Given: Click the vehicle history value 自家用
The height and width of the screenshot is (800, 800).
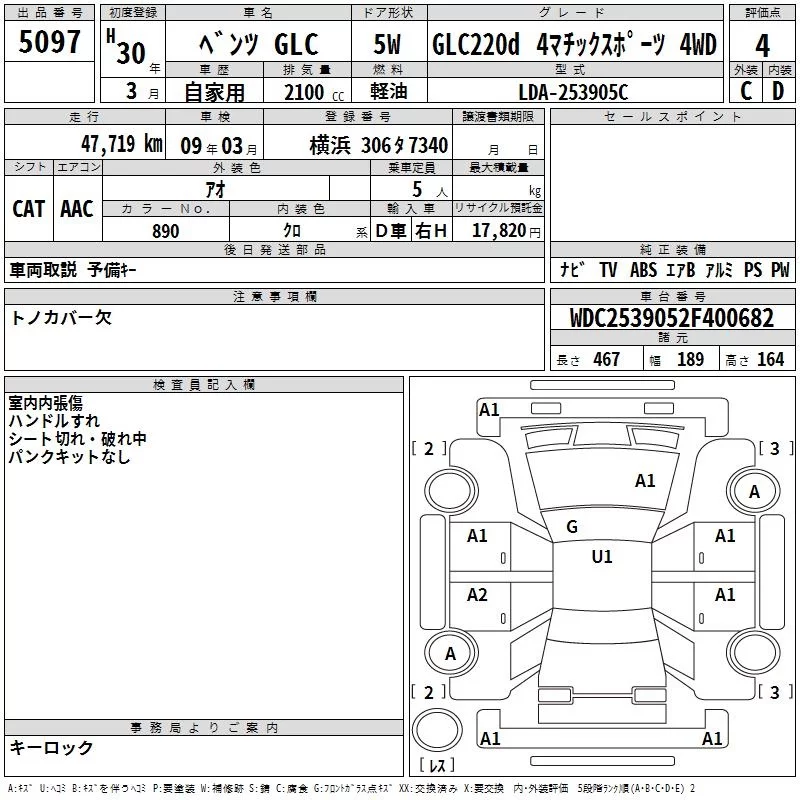Looking at the screenshot, I should click(x=214, y=92).
